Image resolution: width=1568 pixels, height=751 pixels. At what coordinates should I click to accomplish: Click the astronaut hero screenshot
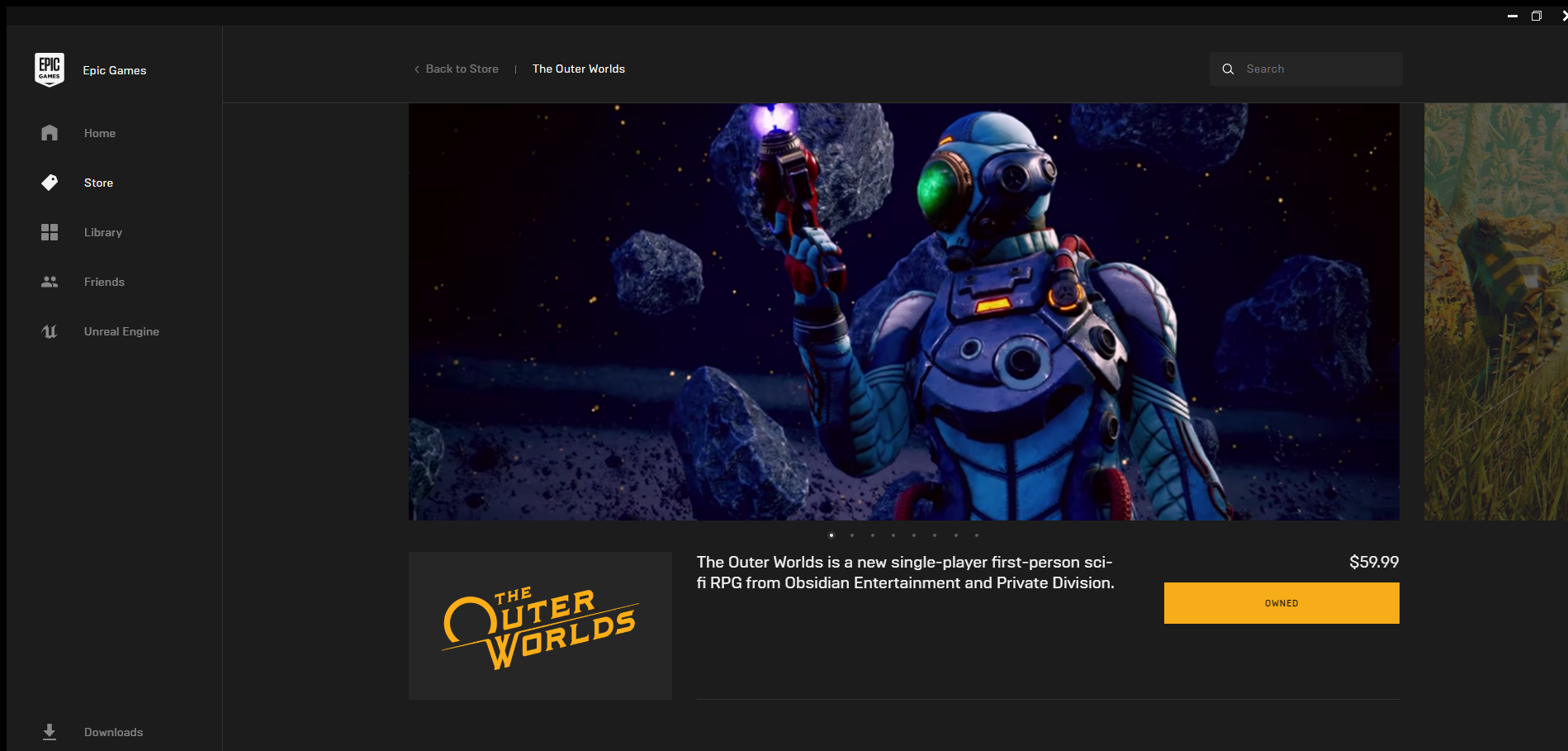[x=904, y=311]
